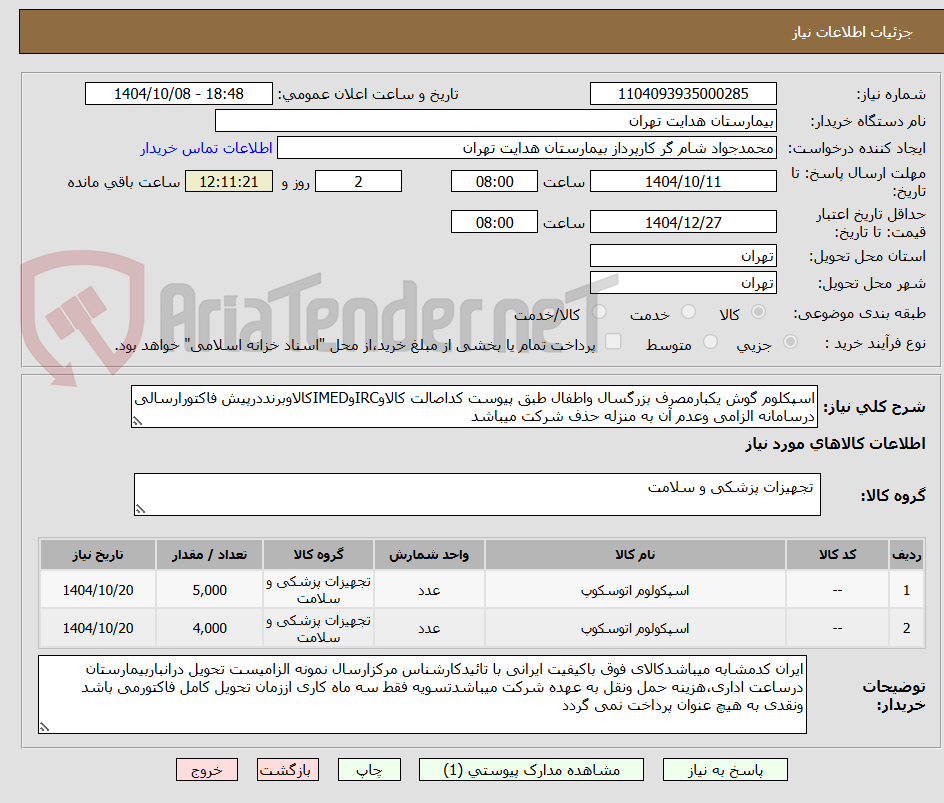Click the price validity date 1404/12/27

point(683,222)
